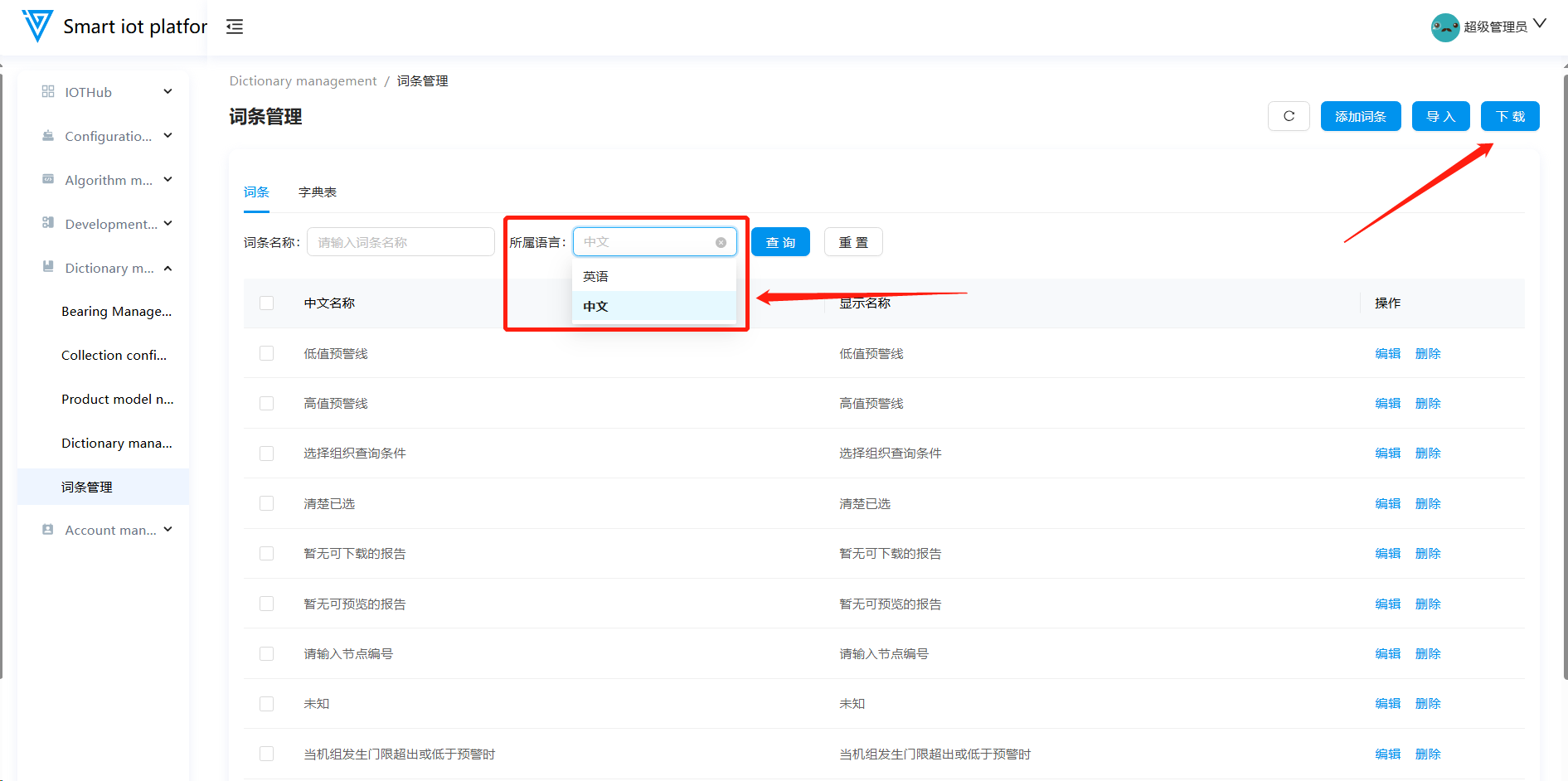Screen dimensions: 1568x781
Task: Click the 下载 download button
Action: (x=1509, y=116)
